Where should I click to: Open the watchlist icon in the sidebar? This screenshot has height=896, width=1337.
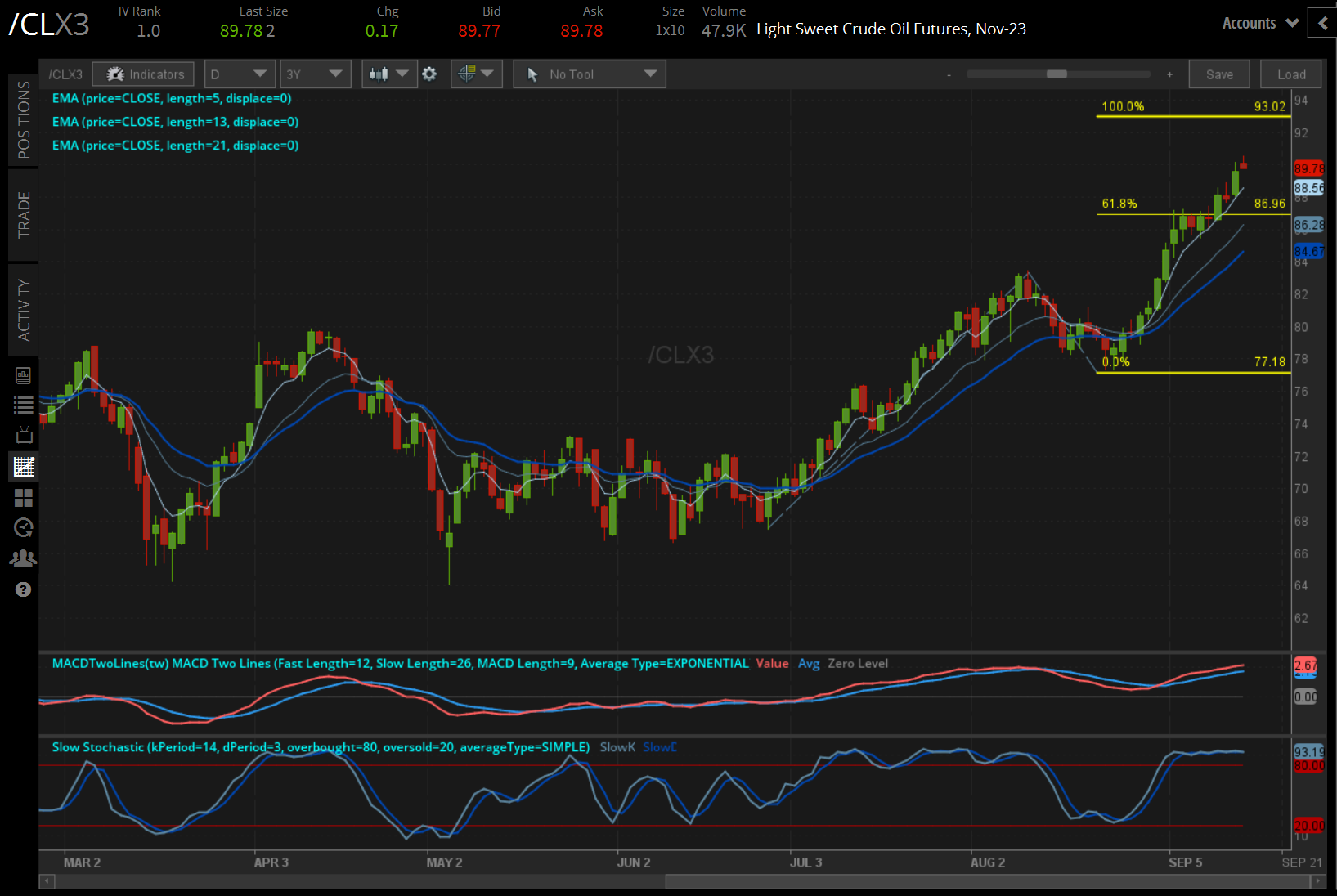click(24, 404)
